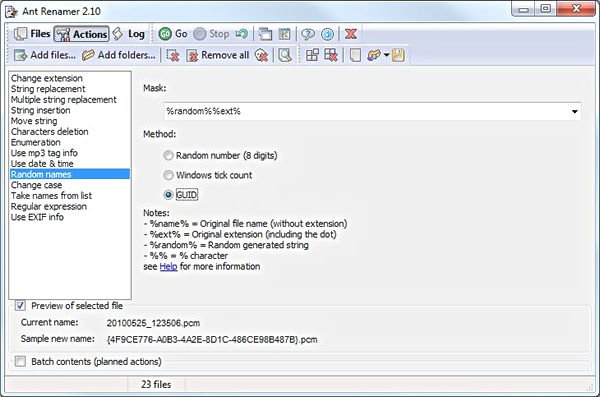
Task: Switch to the Files tab
Action: pyautogui.click(x=32, y=34)
